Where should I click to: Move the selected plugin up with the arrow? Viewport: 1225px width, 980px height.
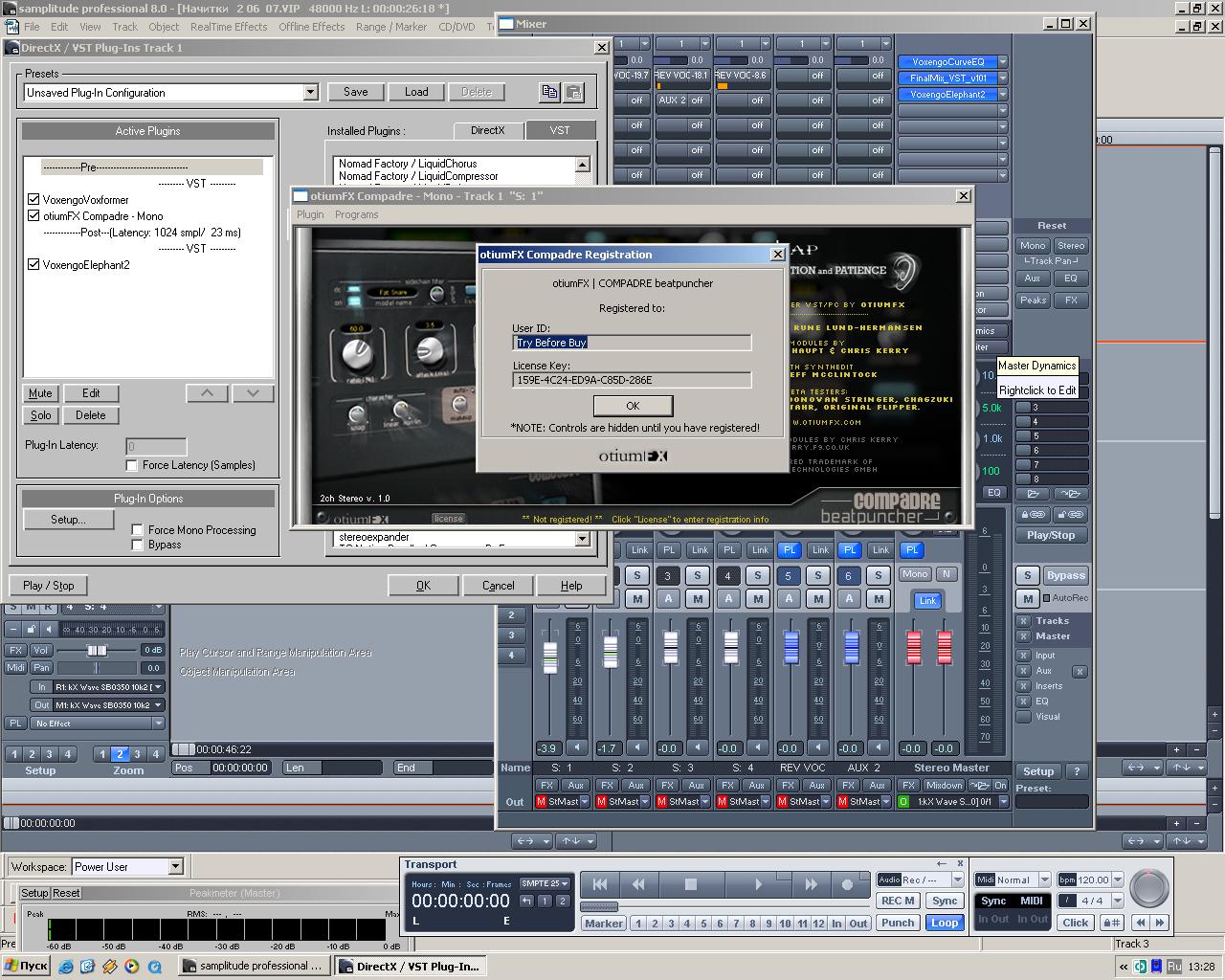(x=207, y=393)
